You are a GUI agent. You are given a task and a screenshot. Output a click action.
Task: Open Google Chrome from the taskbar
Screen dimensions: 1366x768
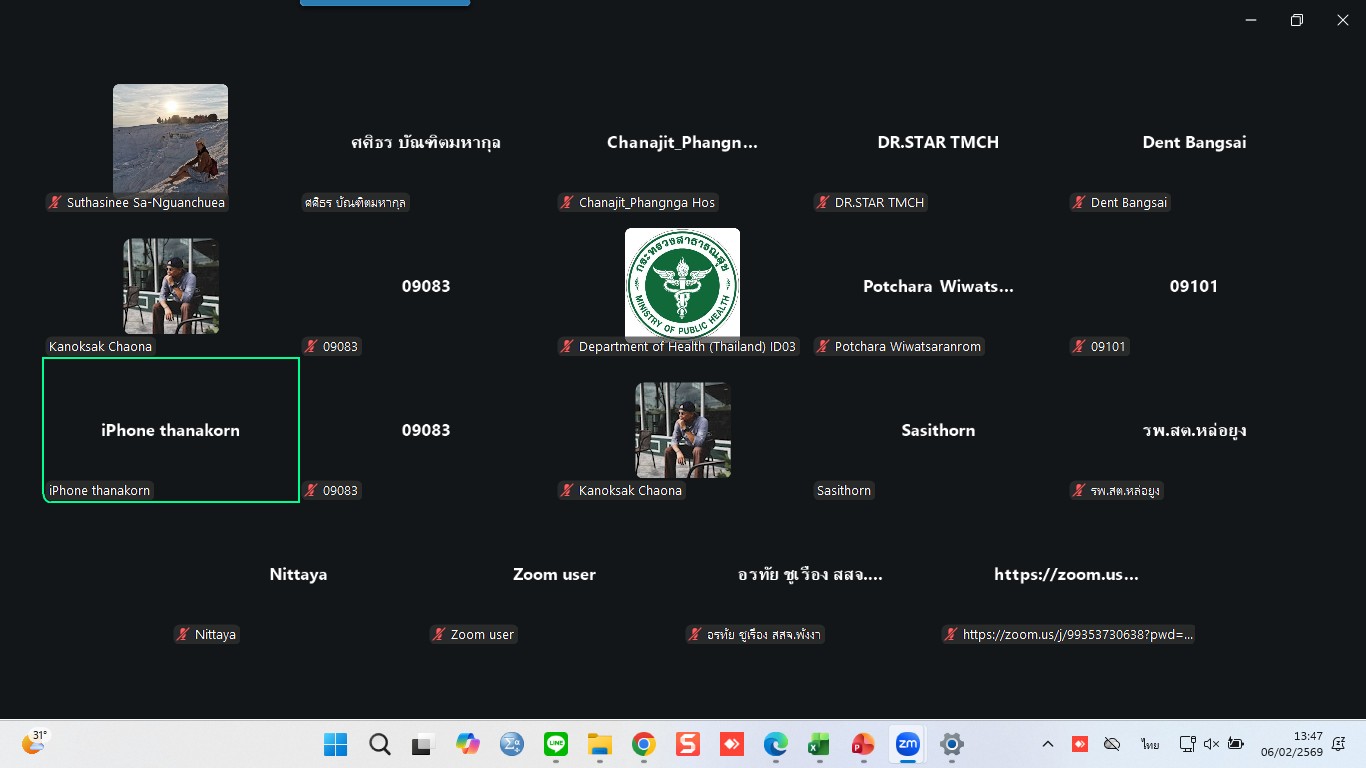[643, 744]
